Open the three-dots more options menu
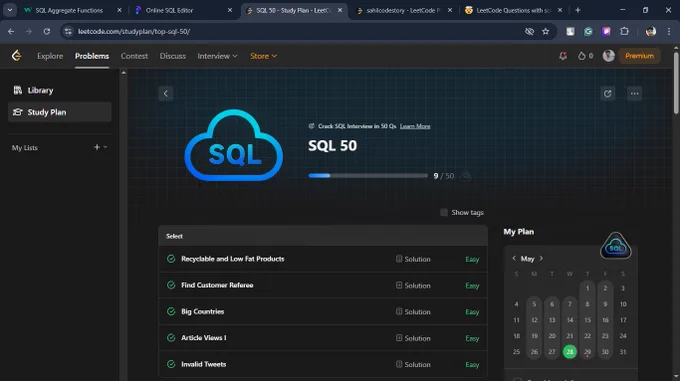Image resolution: width=680 pixels, height=381 pixels. 634,94
